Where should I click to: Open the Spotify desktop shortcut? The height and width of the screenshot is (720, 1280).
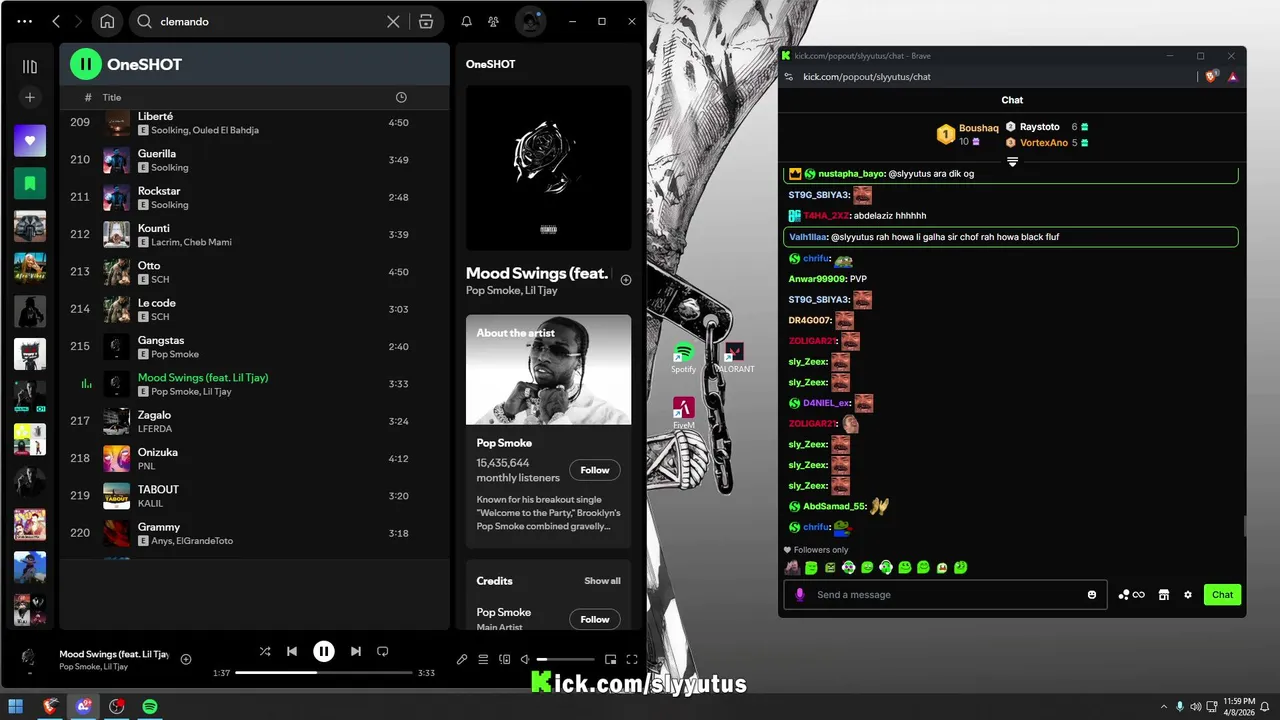coord(683,358)
